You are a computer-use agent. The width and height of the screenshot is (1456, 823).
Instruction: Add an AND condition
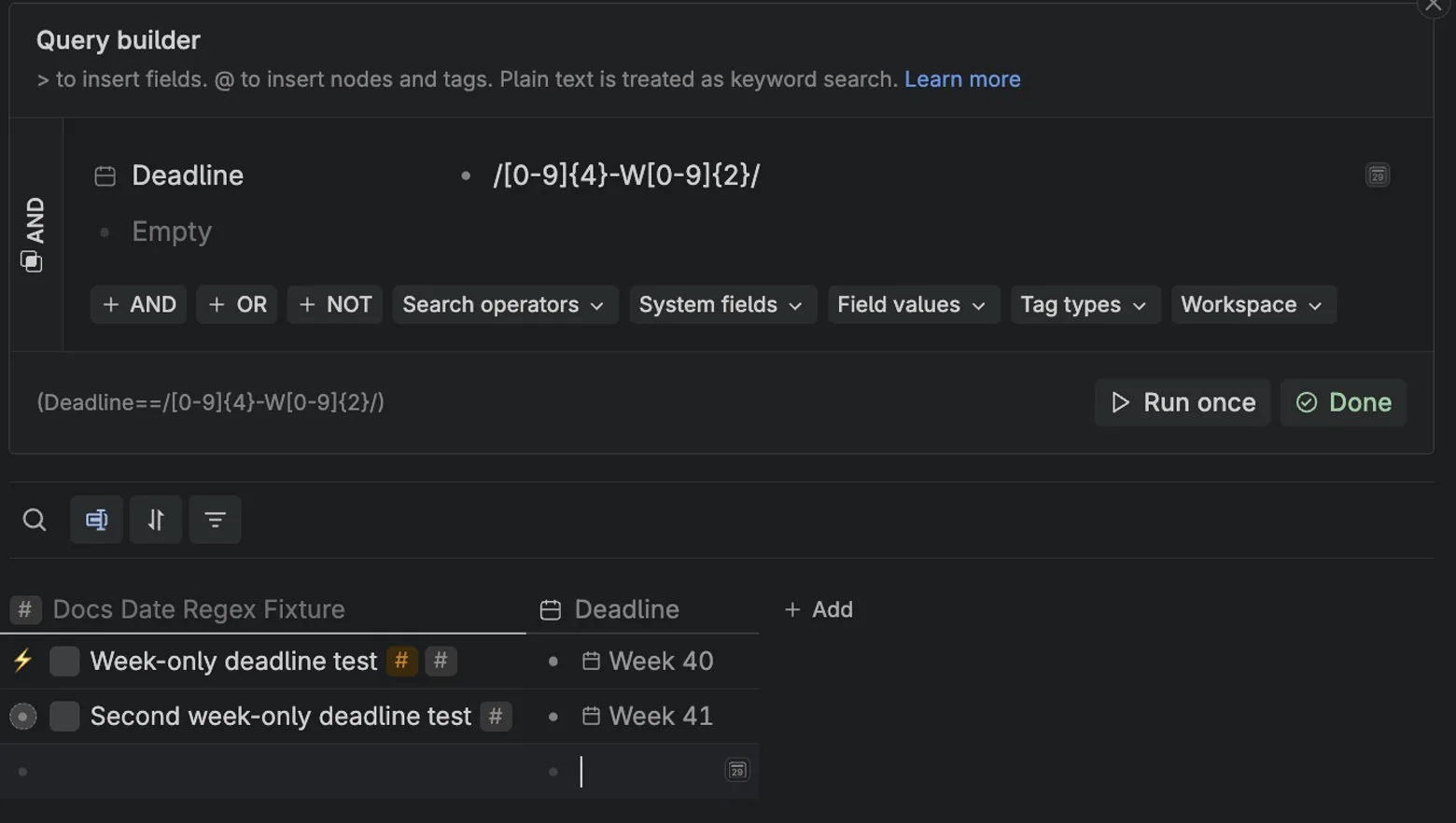139,305
